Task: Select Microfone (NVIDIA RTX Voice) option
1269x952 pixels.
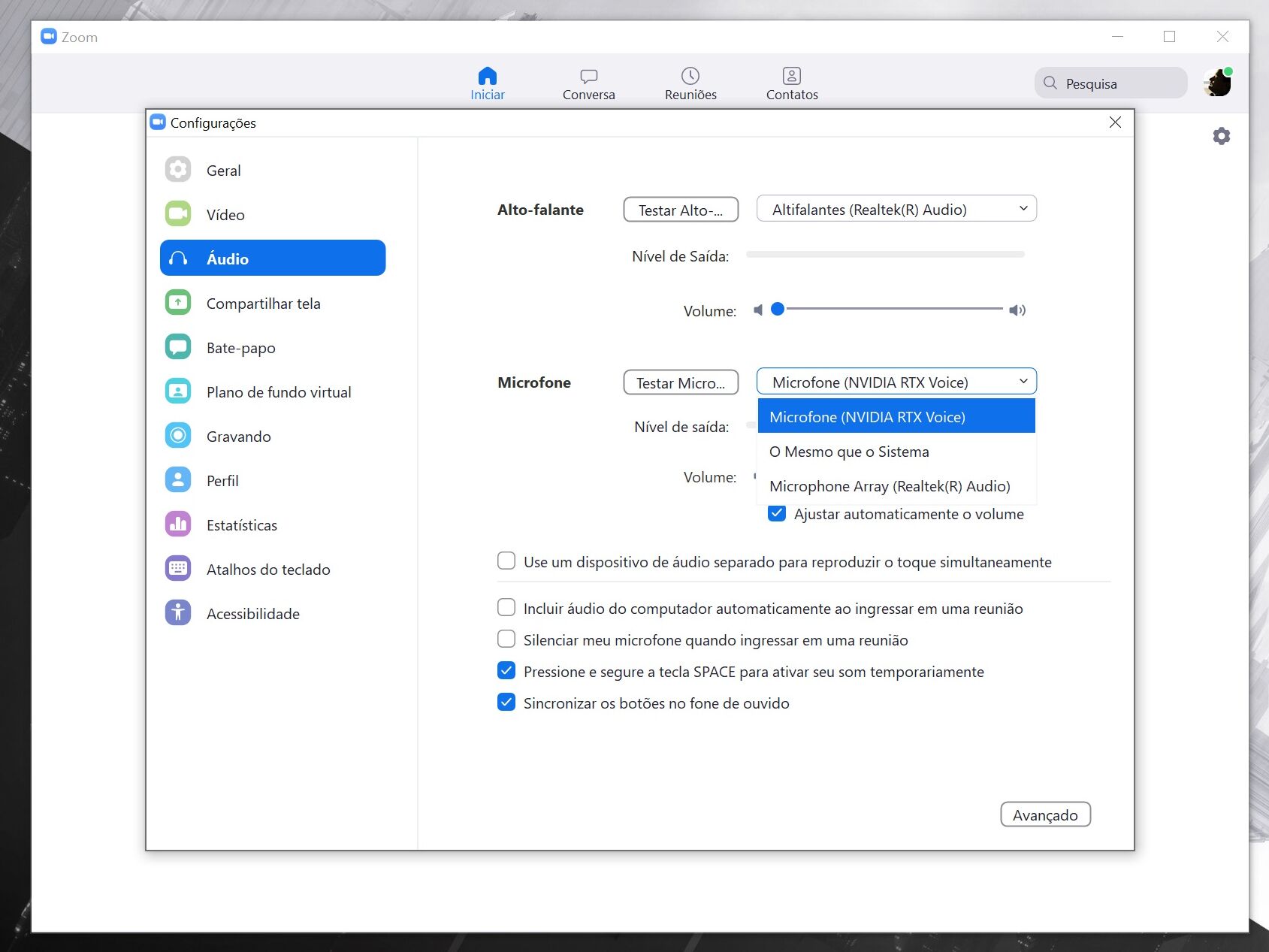Action: 896,416
